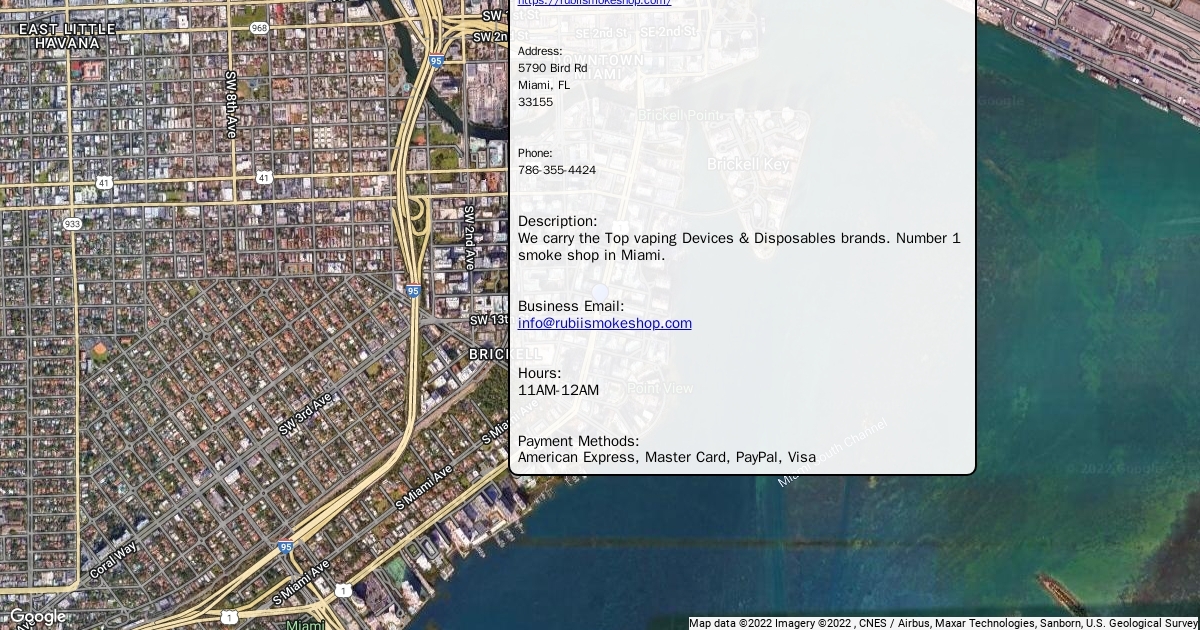This screenshot has height=630, width=1200.
Task: Click the route 41 shield near SW 8th Ave
Action: point(264,177)
